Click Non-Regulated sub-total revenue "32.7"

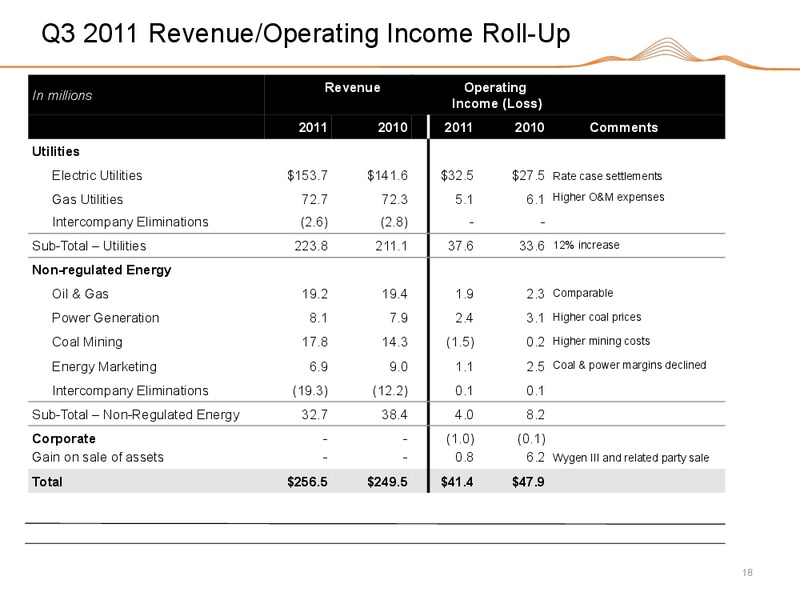[314, 415]
